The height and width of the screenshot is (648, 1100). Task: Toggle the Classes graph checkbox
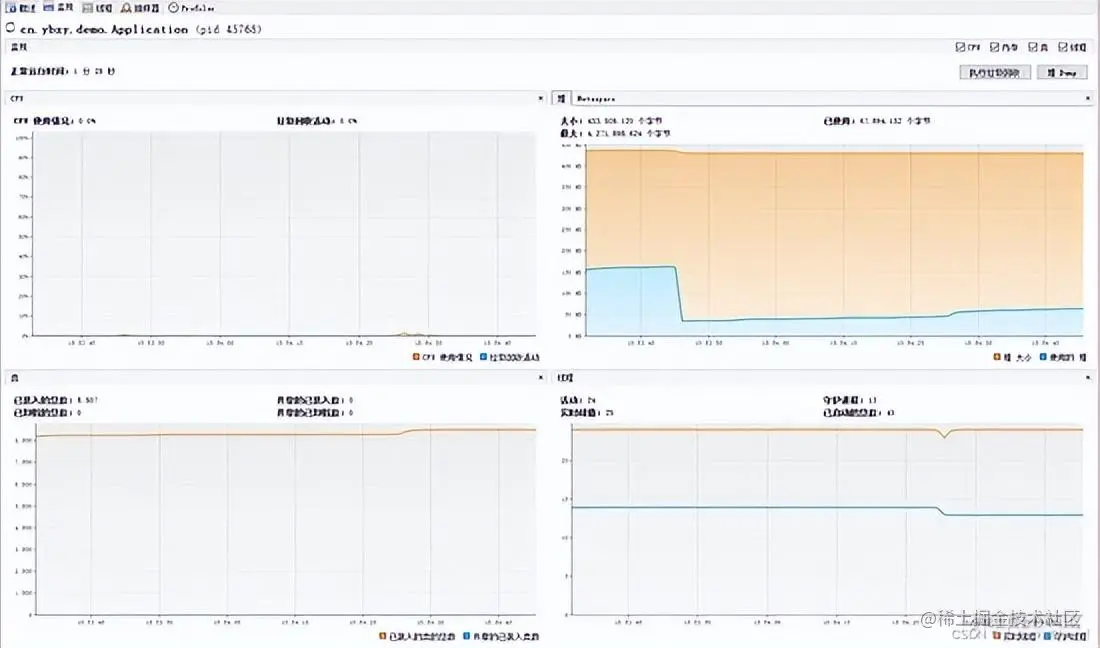(1033, 47)
